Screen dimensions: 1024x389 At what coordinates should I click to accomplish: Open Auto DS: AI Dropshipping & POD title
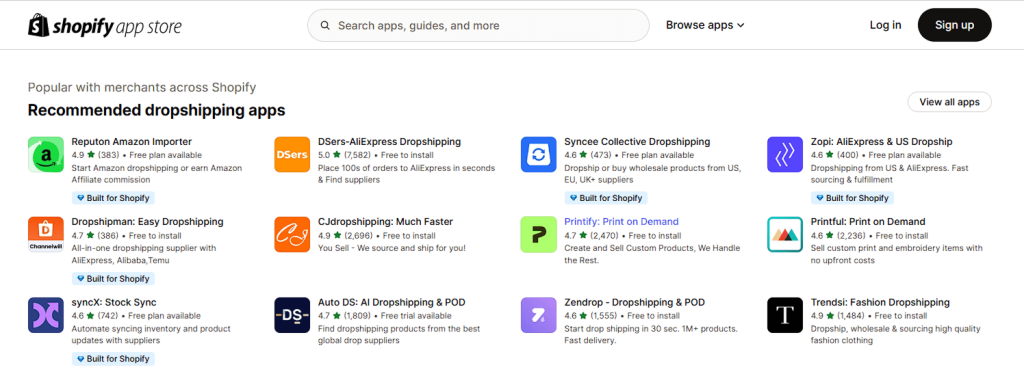391,303
